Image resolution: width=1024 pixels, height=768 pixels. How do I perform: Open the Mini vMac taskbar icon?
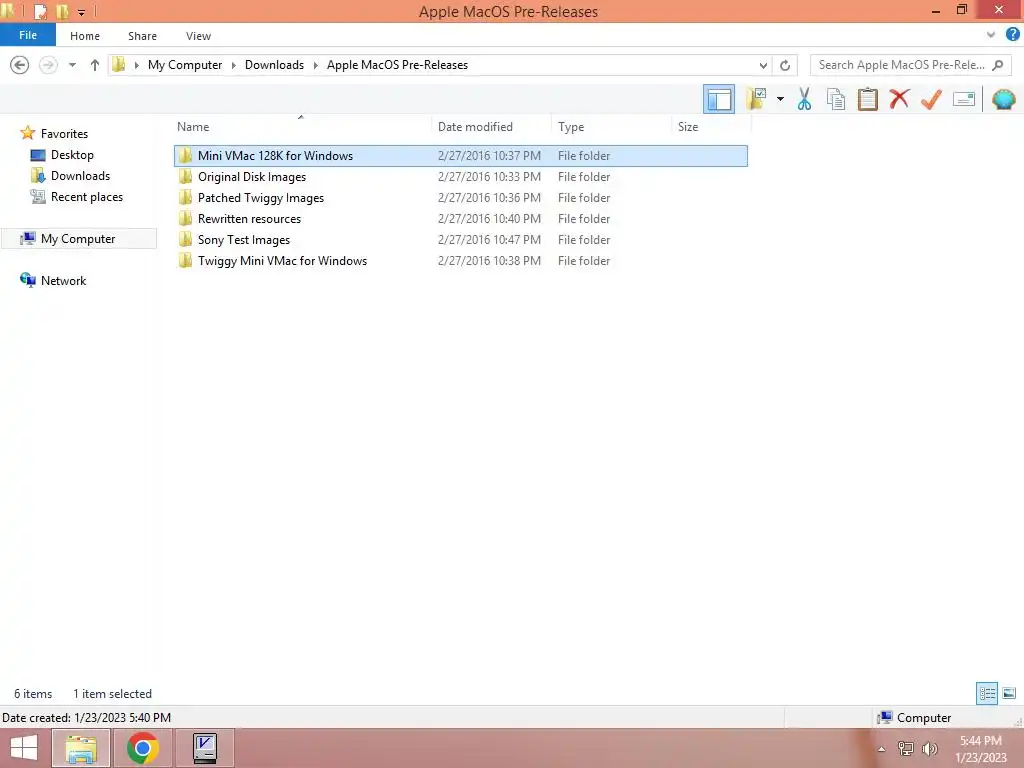(205, 748)
